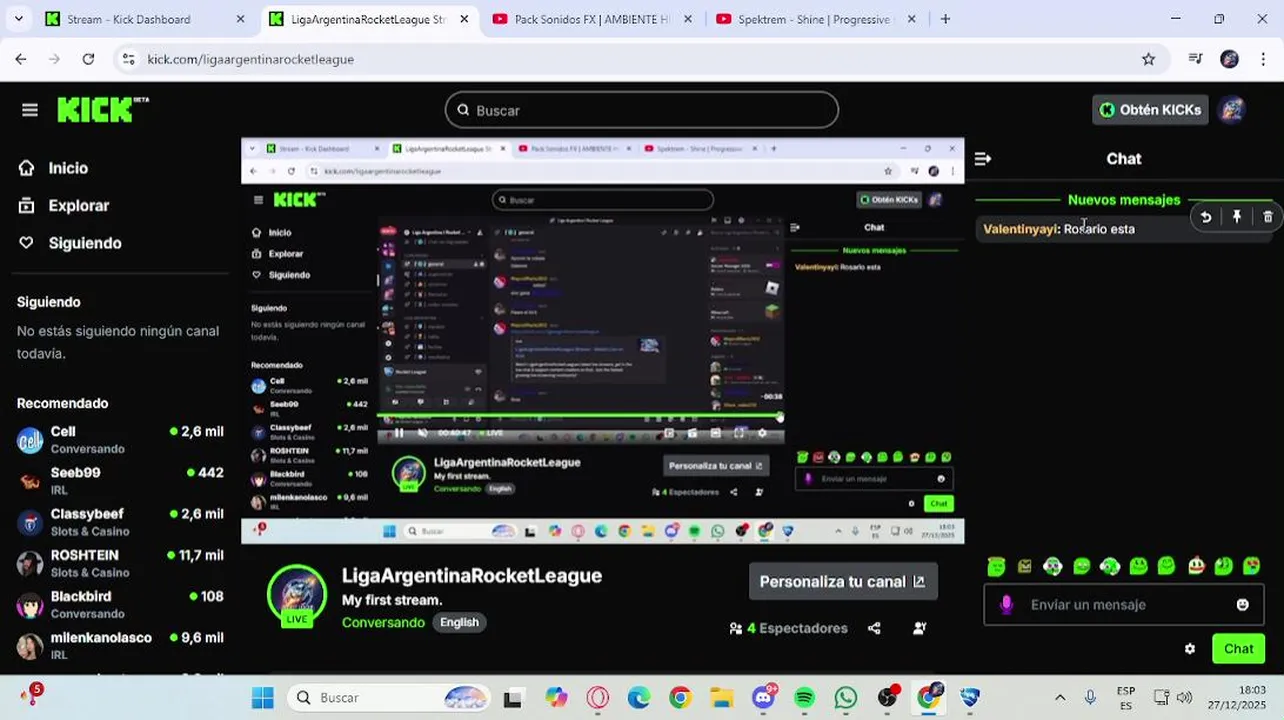Open recommended channel Cell
This screenshot has height=720, width=1284.
tap(120, 440)
